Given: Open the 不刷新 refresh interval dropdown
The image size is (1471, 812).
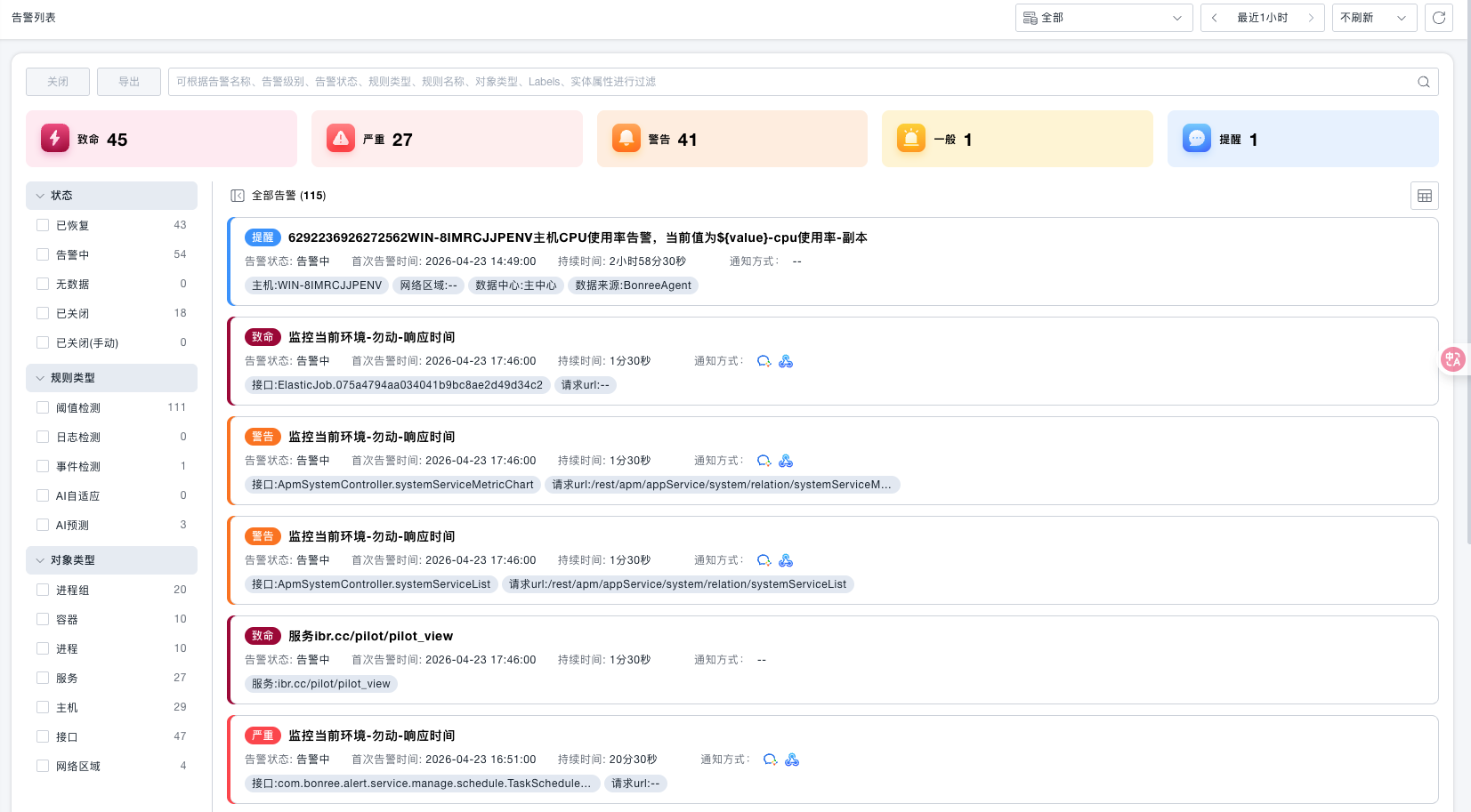Looking at the screenshot, I should tap(1374, 18).
